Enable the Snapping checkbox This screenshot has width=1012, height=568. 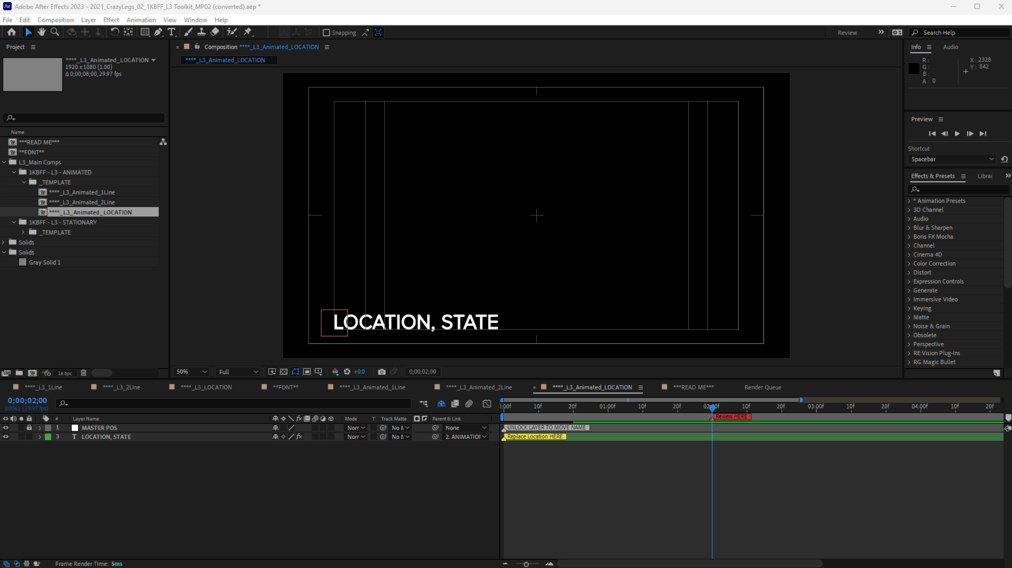point(326,33)
